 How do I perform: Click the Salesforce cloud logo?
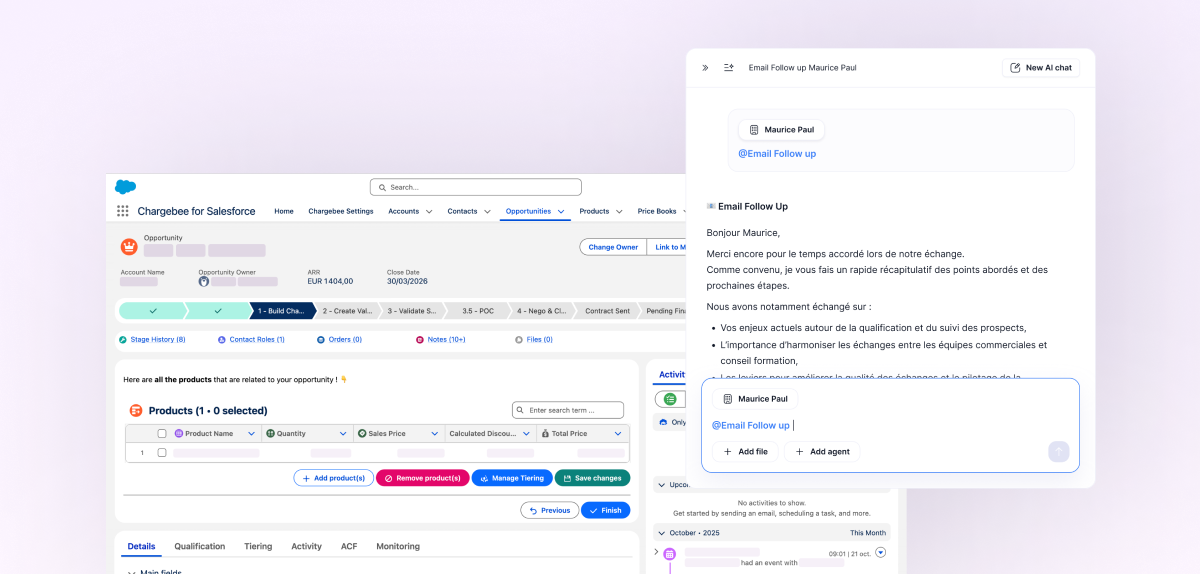pyautogui.click(x=125, y=186)
